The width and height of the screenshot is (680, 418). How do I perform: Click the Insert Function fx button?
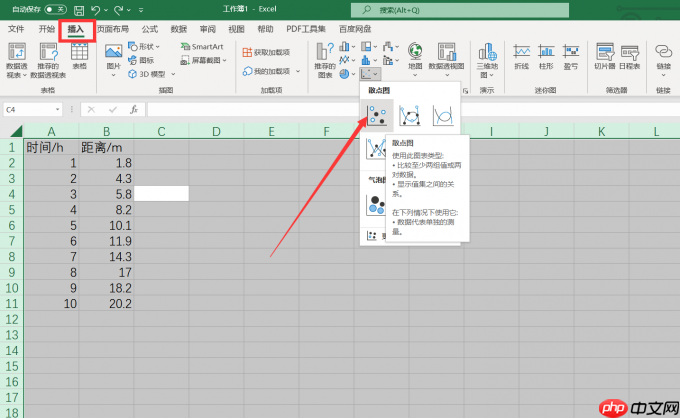[x=134, y=110]
